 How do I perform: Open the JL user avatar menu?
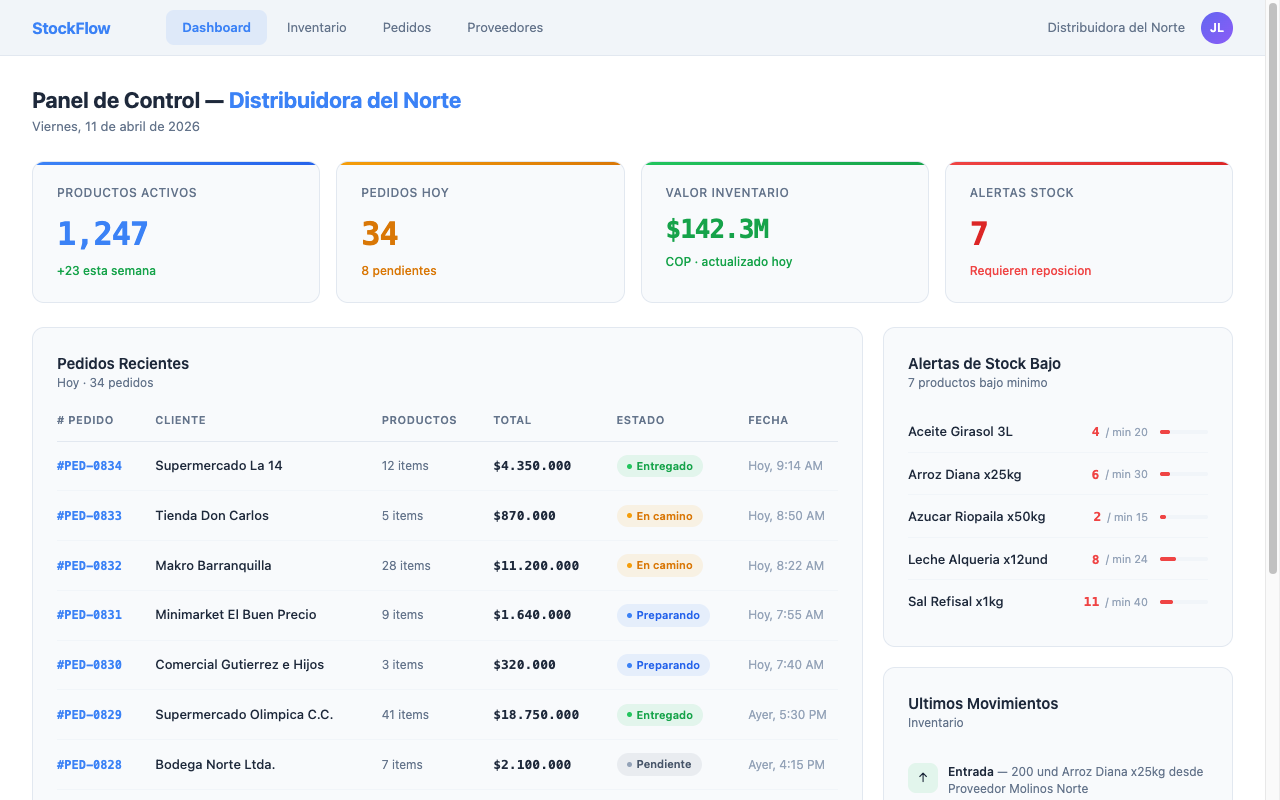1217,28
